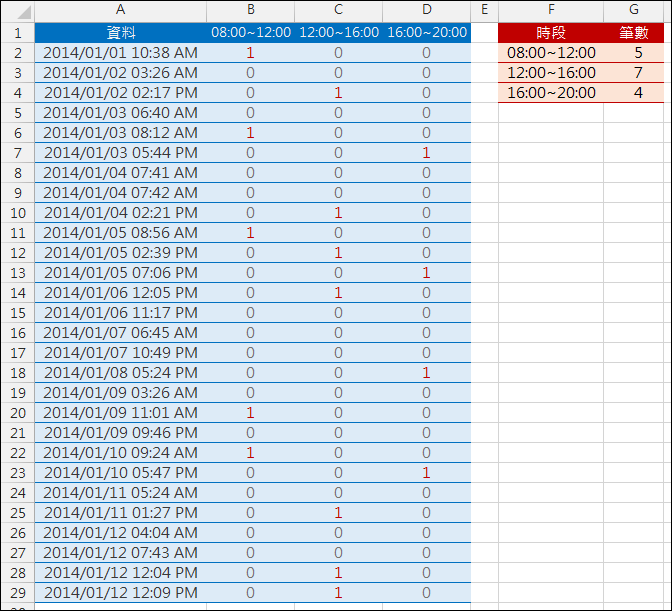Click red 1 in row 20 column B
Image resolution: width=672 pixels, height=611 pixels.
[250, 413]
